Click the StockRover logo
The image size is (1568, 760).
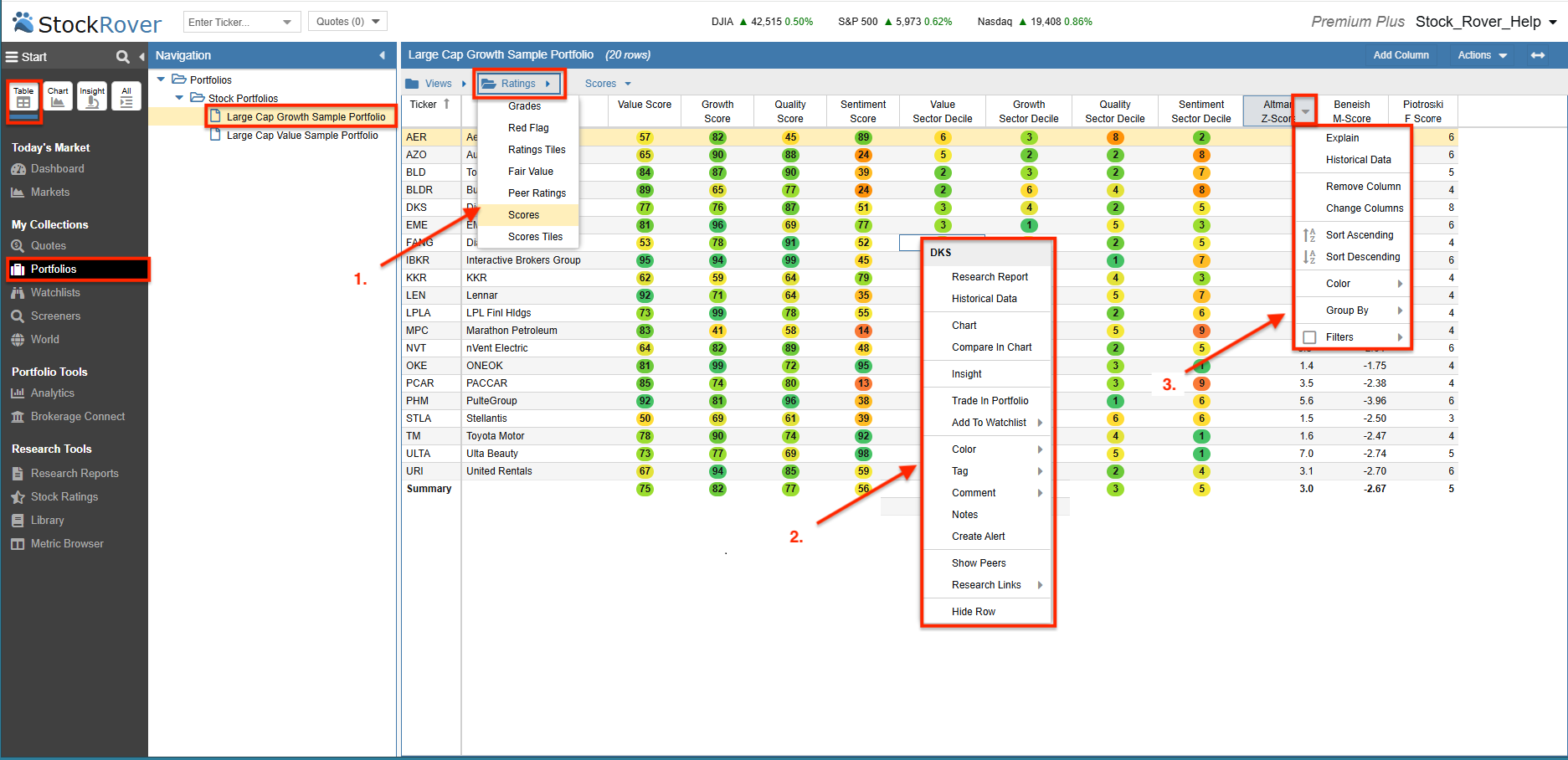[x=87, y=23]
